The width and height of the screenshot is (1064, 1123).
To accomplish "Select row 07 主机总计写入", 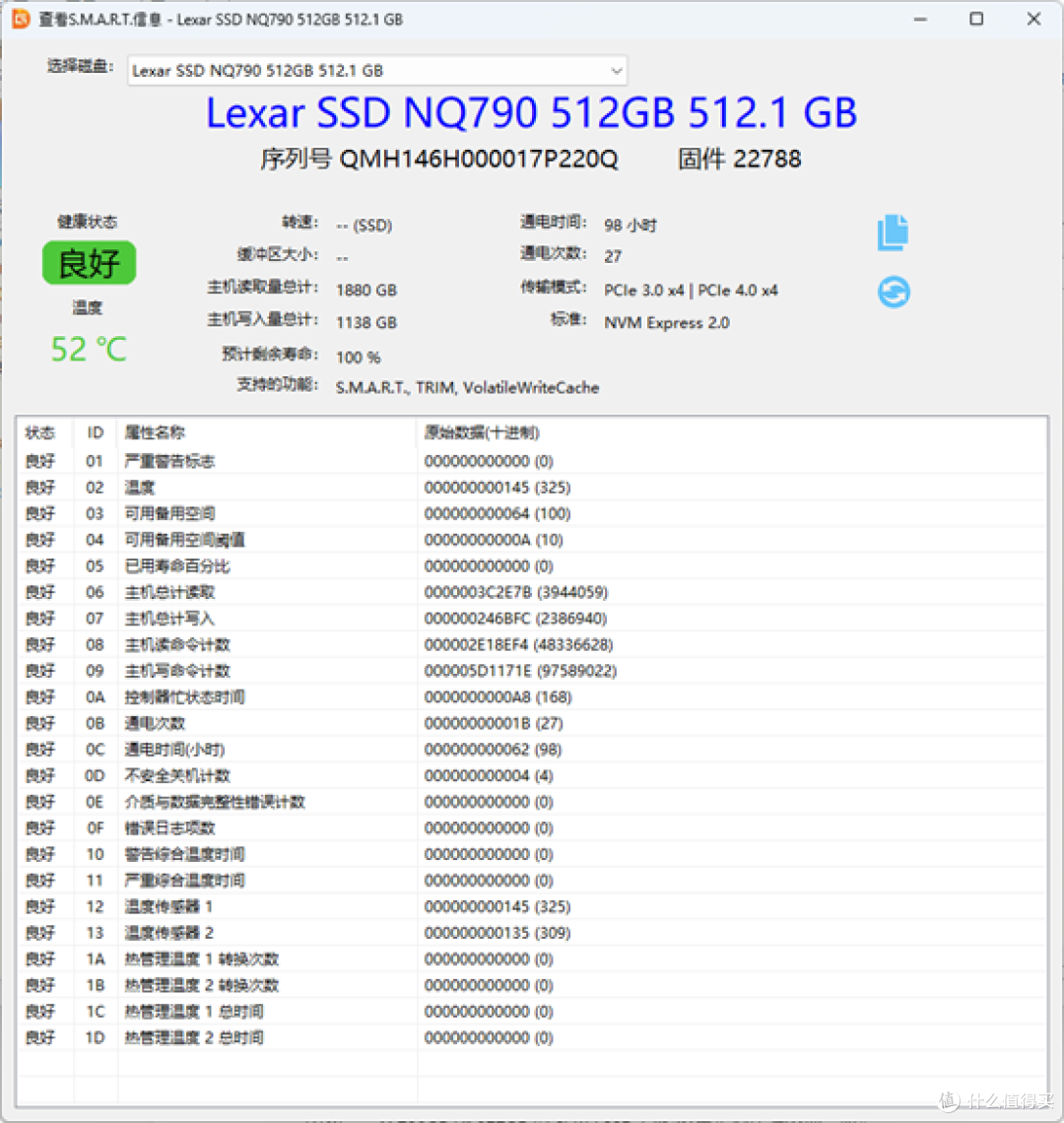I will point(531,618).
